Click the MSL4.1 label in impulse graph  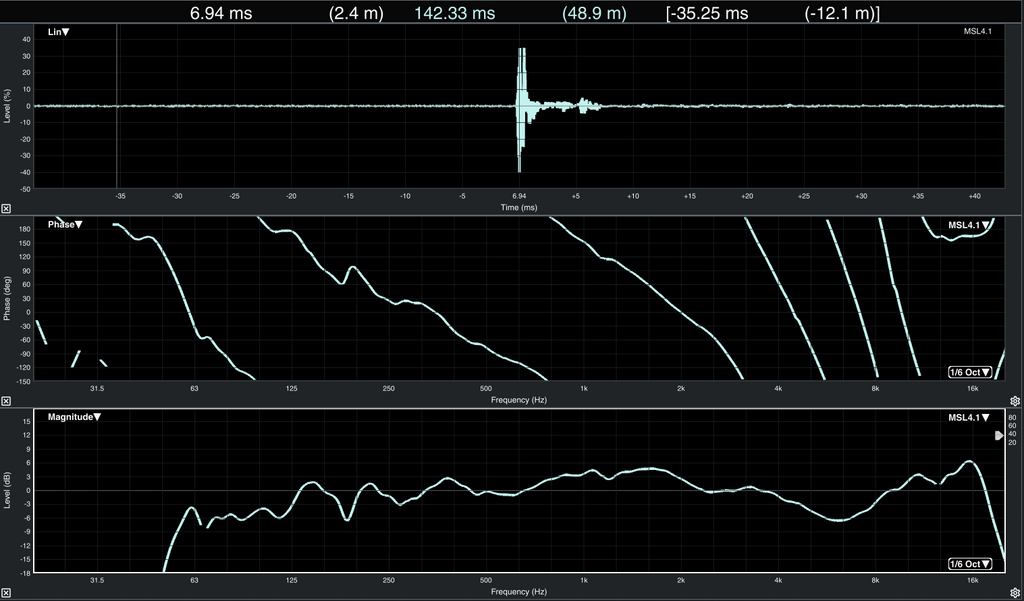(978, 31)
